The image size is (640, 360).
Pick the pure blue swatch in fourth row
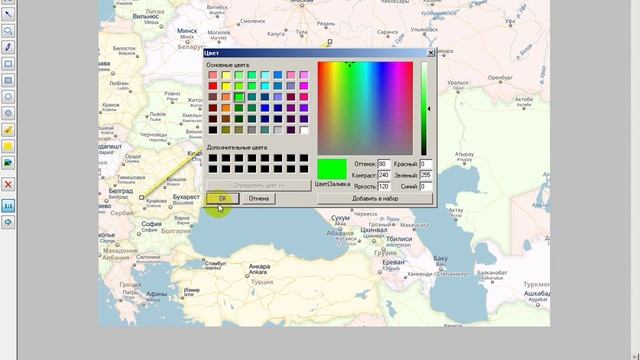[265, 108]
